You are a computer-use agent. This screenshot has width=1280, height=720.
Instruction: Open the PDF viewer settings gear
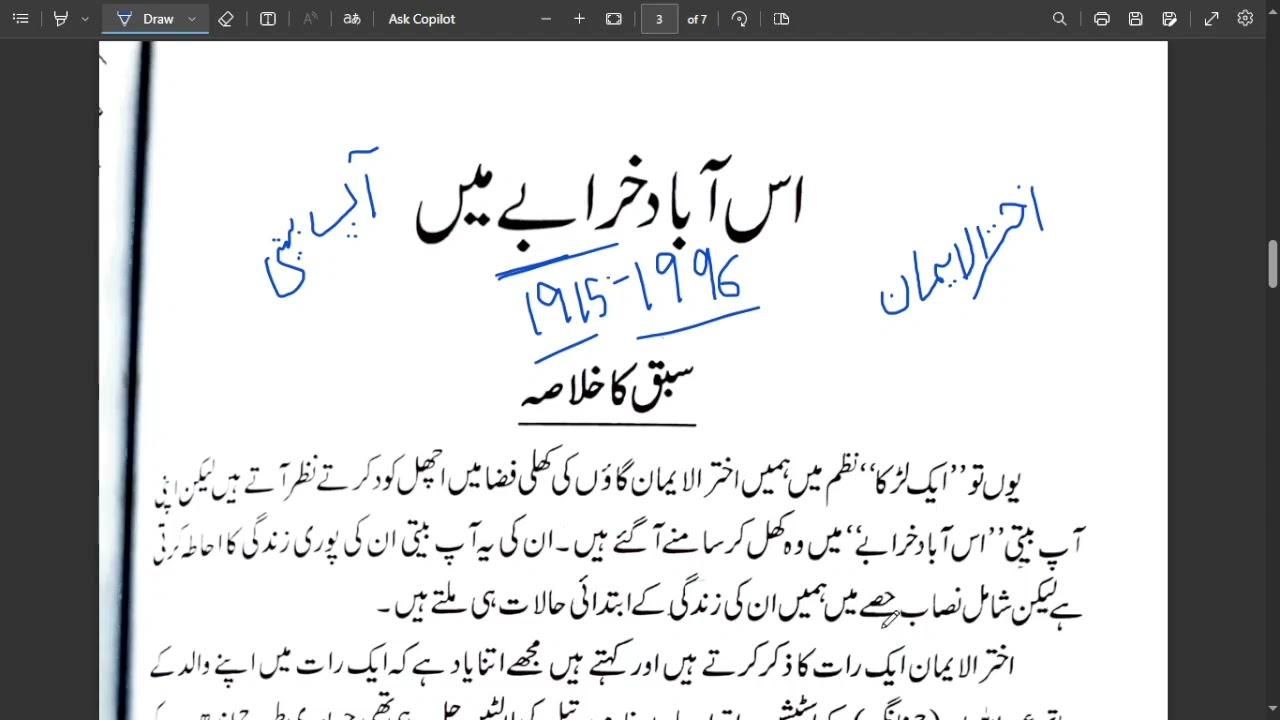[x=1245, y=19]
